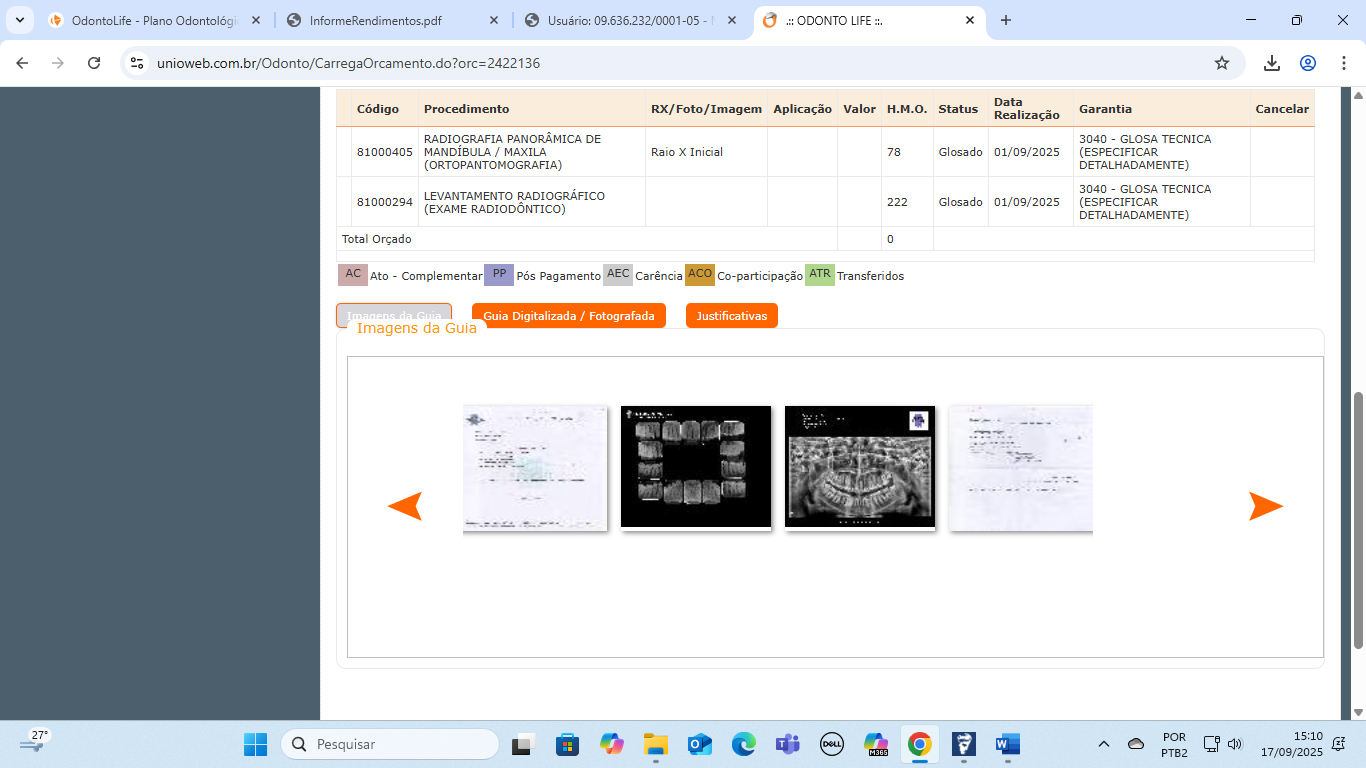Open the Chrome downloads icon
1366x768 pixels.
1272,63
